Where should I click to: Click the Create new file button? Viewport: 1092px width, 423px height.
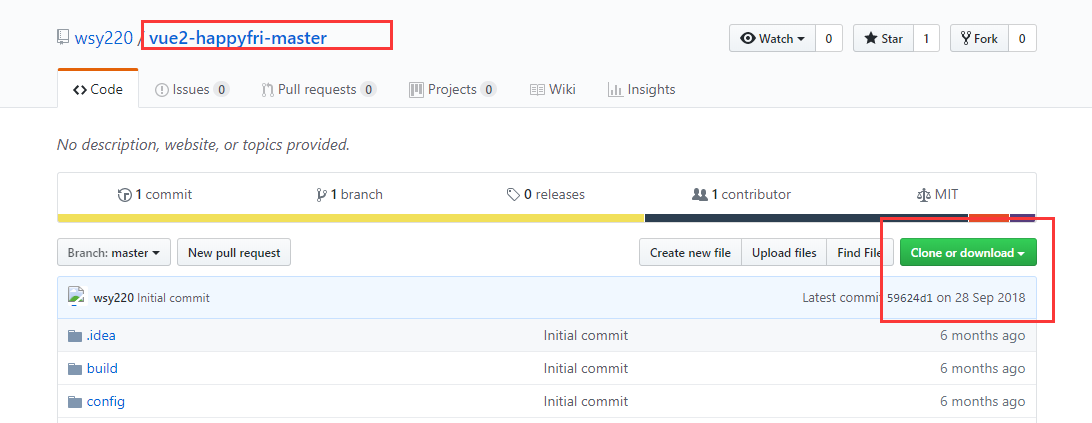pyautogui.click(x=690, y=252)
